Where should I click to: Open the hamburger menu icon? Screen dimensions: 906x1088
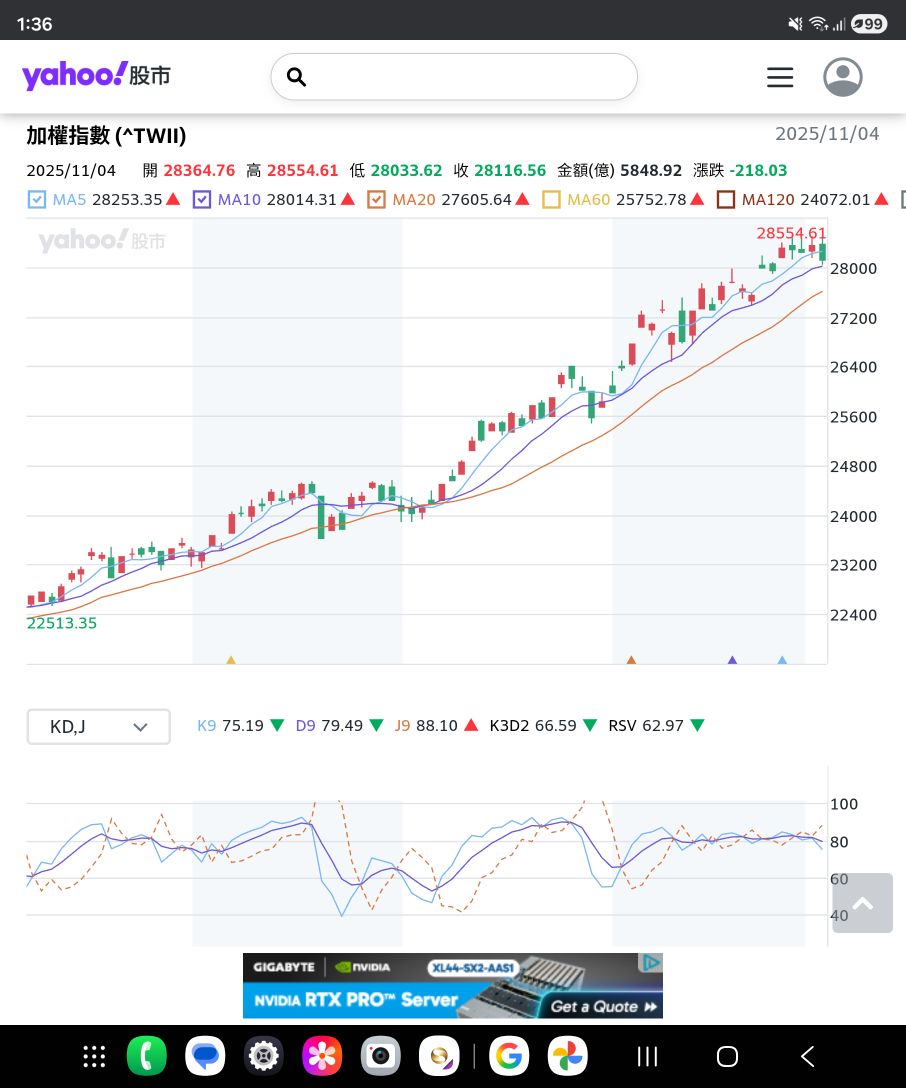[x=780, y=77]
